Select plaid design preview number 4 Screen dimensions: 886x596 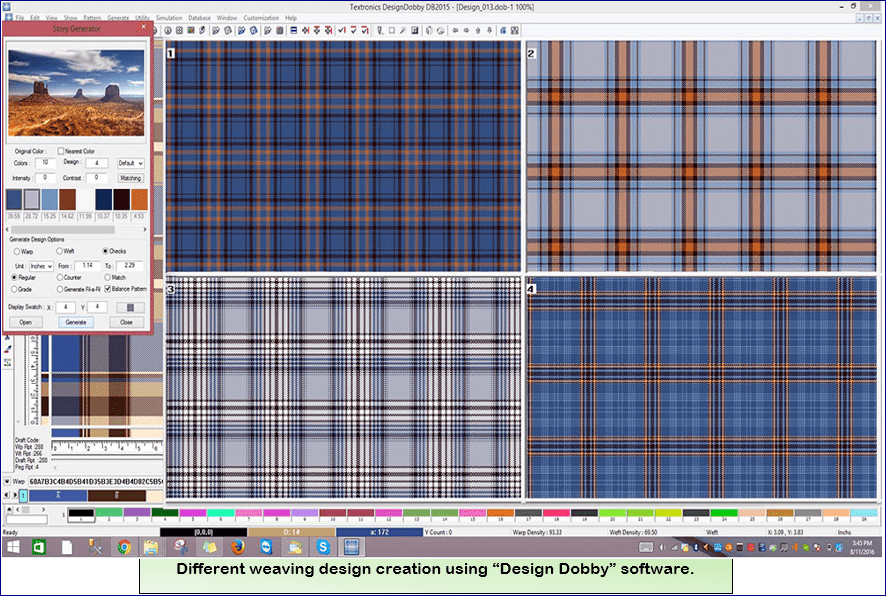(701, 387)
